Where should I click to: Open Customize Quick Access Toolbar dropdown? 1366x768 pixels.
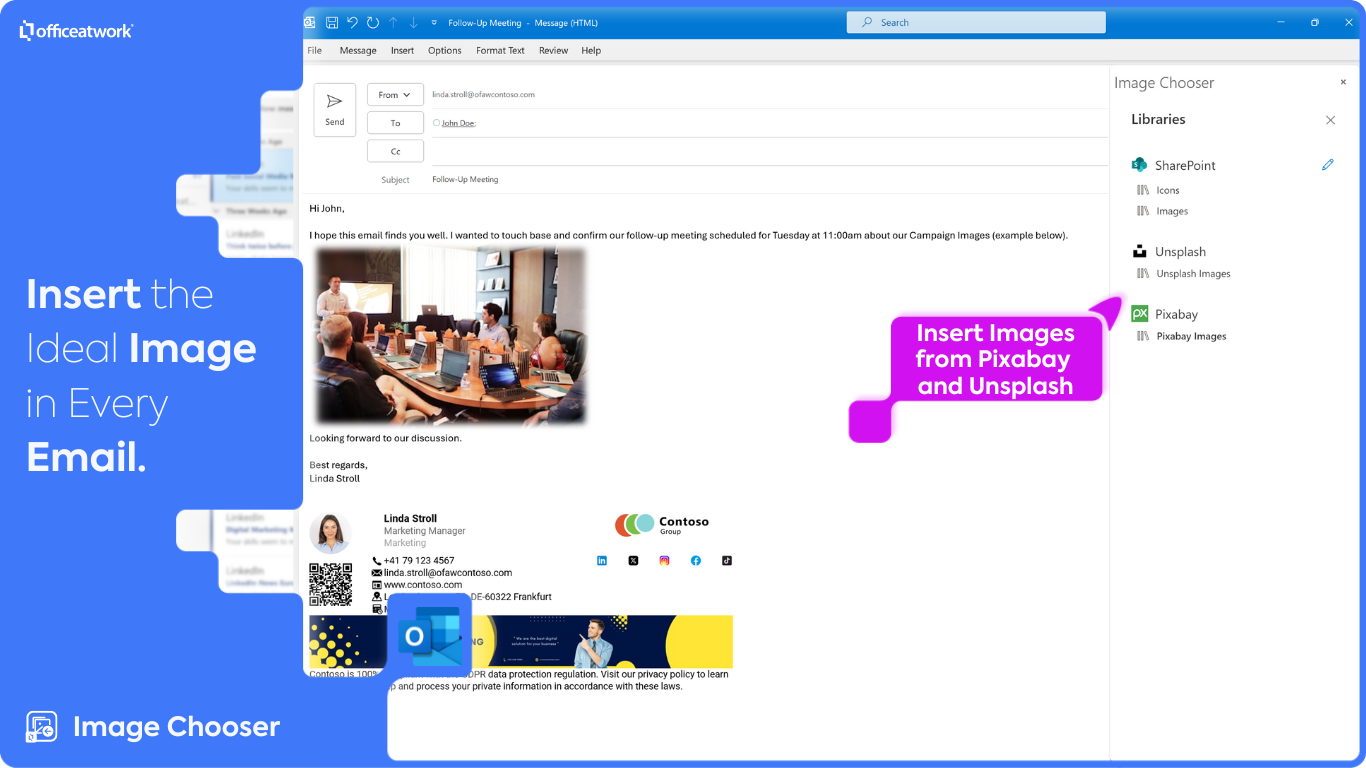(x=434, y=22)
